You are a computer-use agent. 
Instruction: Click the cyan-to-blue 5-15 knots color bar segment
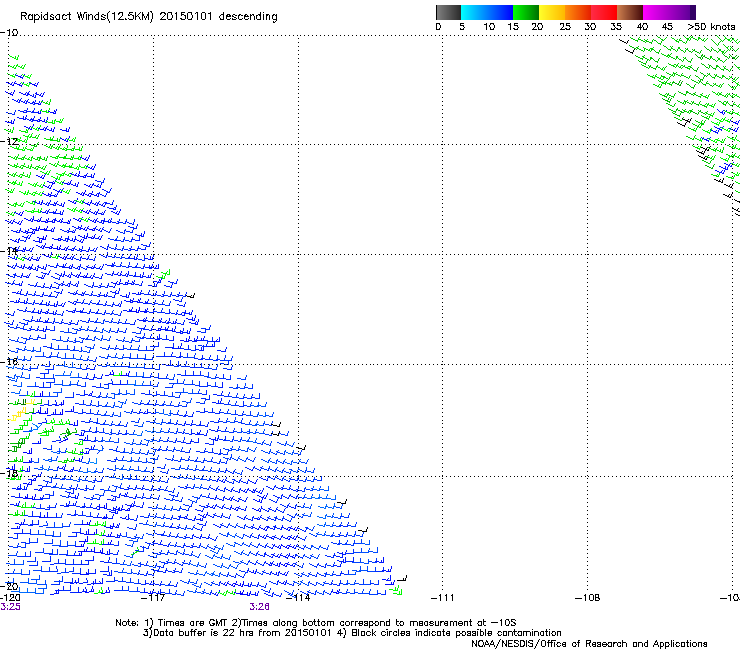(x=487, y=12)
